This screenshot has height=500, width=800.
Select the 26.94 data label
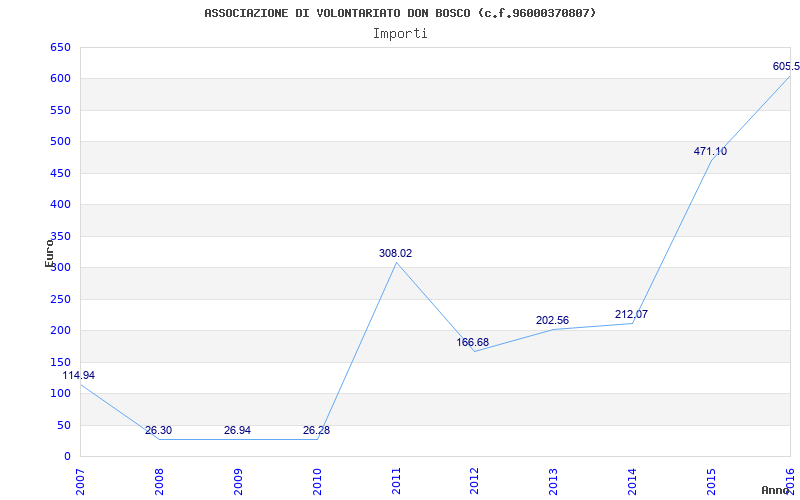coord(237,430)
